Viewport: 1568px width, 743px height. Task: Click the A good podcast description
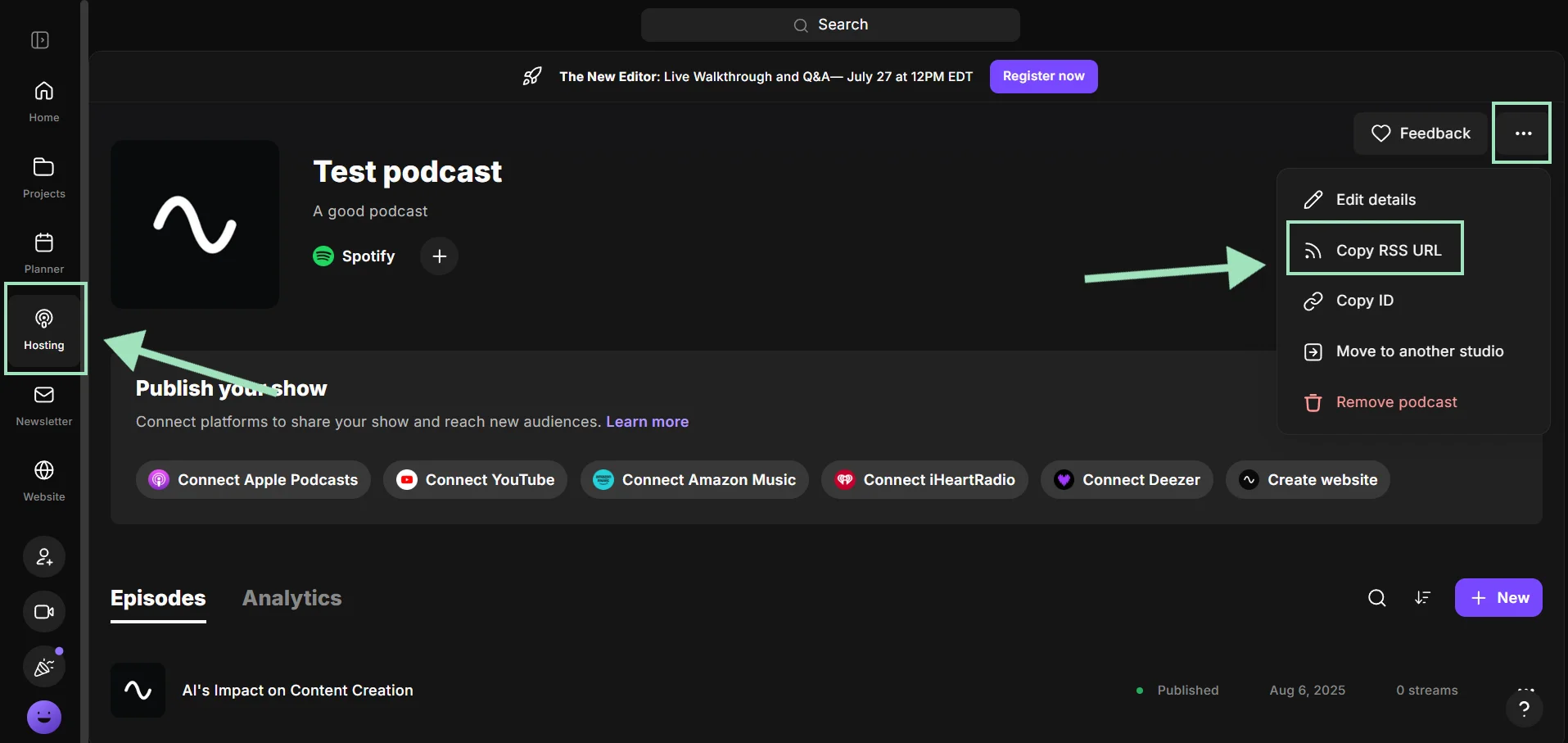point(370,211)
